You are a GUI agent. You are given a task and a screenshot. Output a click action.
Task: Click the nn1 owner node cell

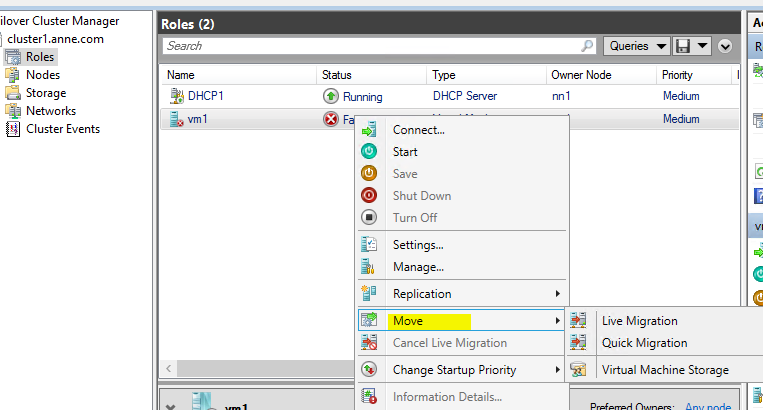tap(561, 96)
